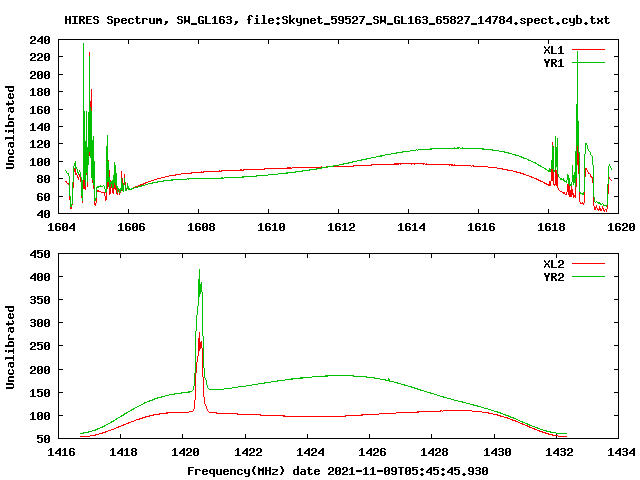Click the 50 y-axis tick label
Viewport: 640px width, 480px height.
[44, 439]
